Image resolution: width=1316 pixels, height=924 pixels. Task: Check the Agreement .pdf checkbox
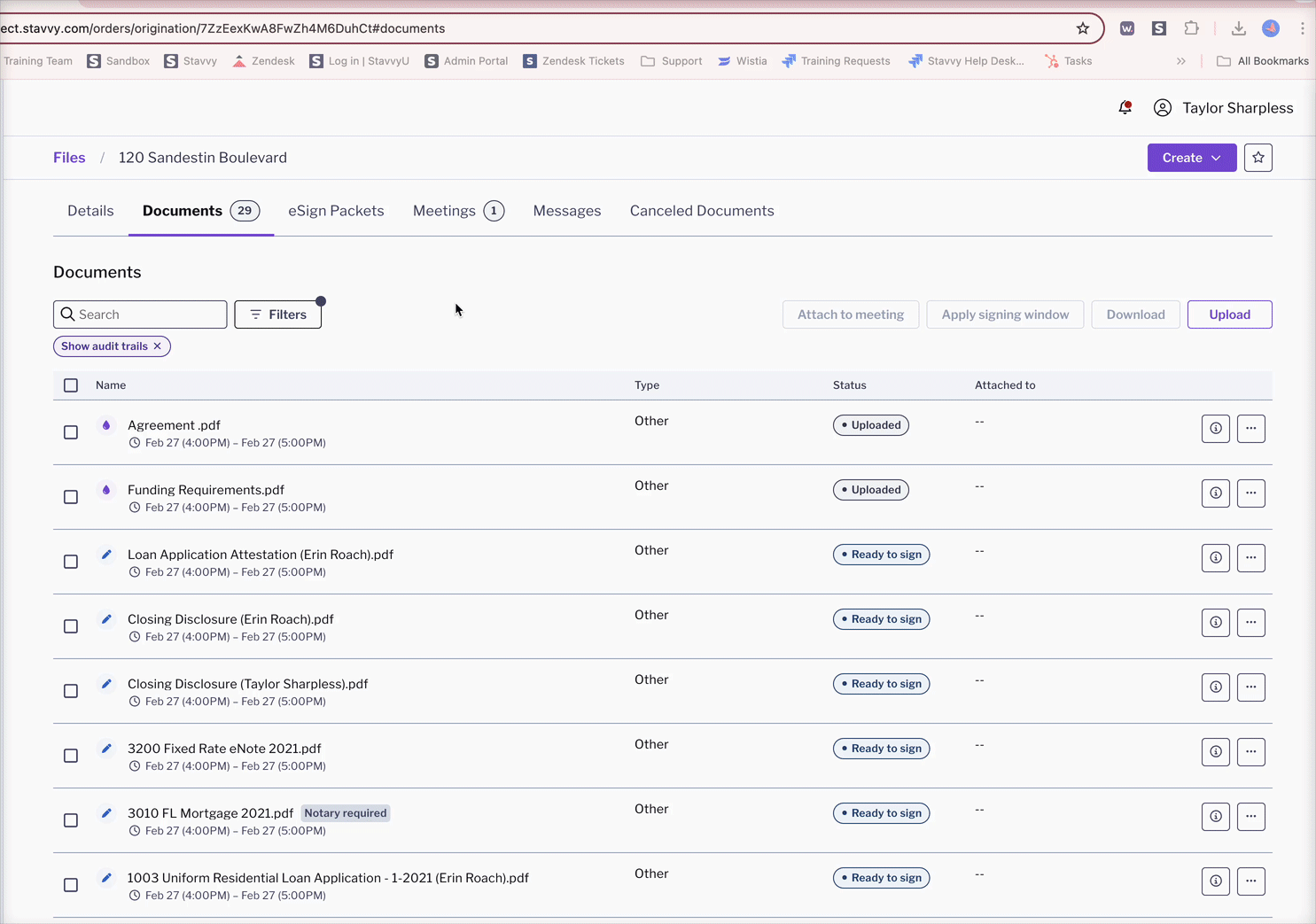71,432
